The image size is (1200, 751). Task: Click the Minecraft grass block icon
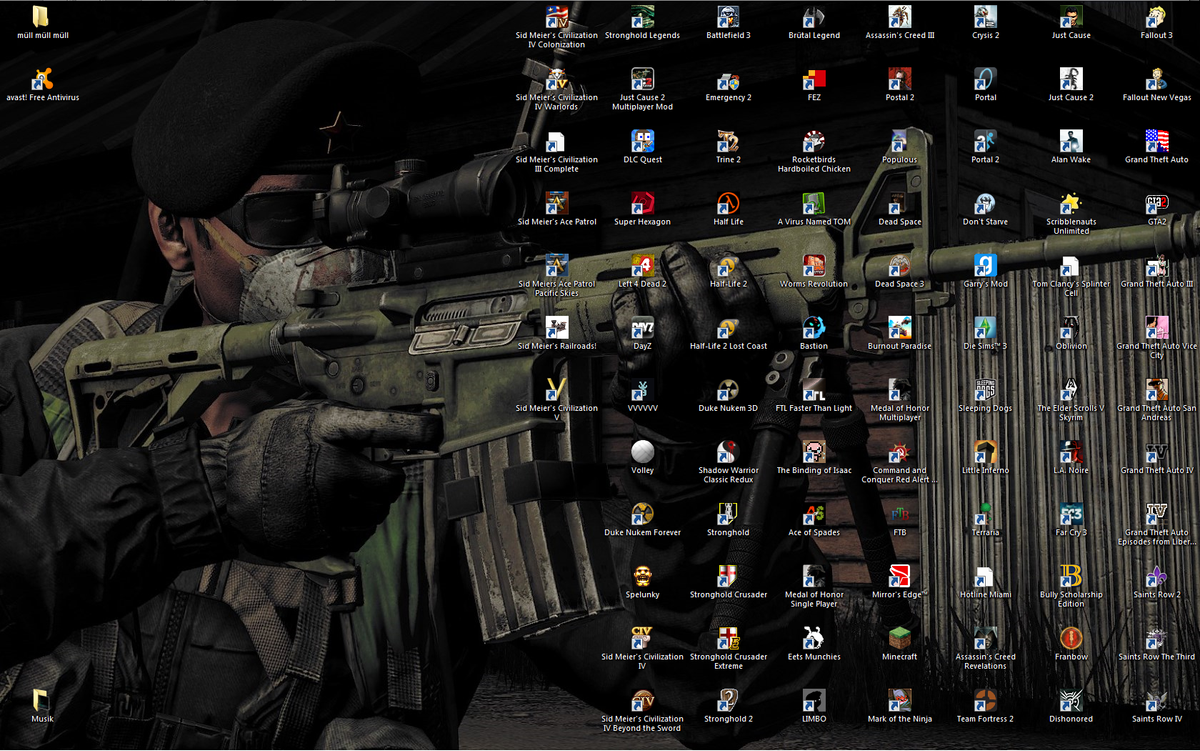[x=900, y=638]
